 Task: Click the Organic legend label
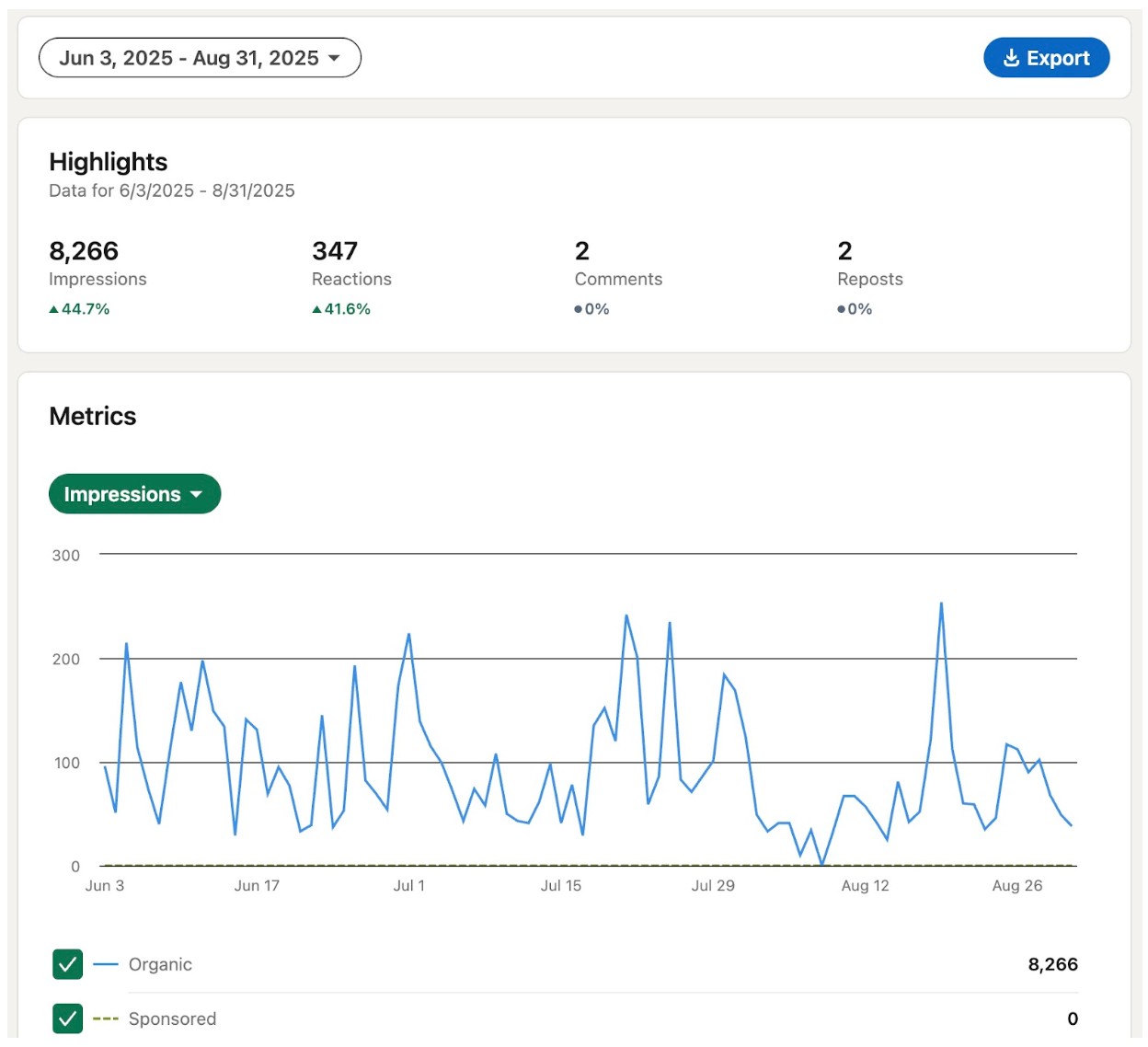click(x=160, y=964)
